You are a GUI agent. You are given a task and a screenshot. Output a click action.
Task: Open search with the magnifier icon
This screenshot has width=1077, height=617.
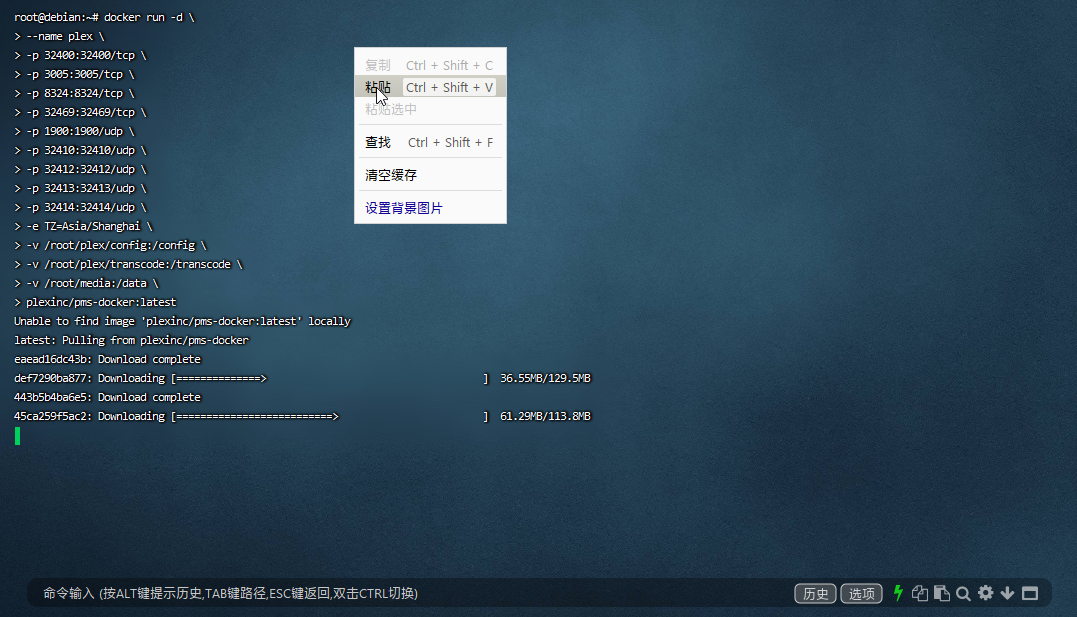(x=963, y=593)
